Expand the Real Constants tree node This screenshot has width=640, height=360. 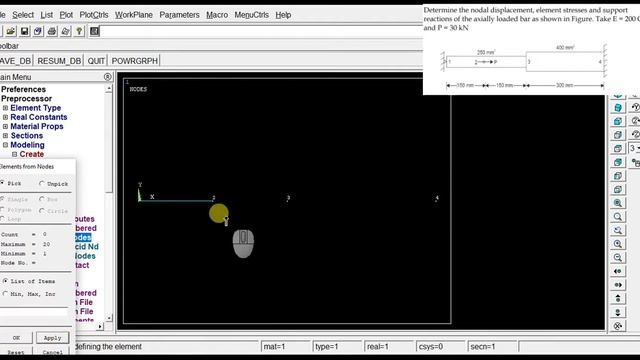click(x=5, y=117)
